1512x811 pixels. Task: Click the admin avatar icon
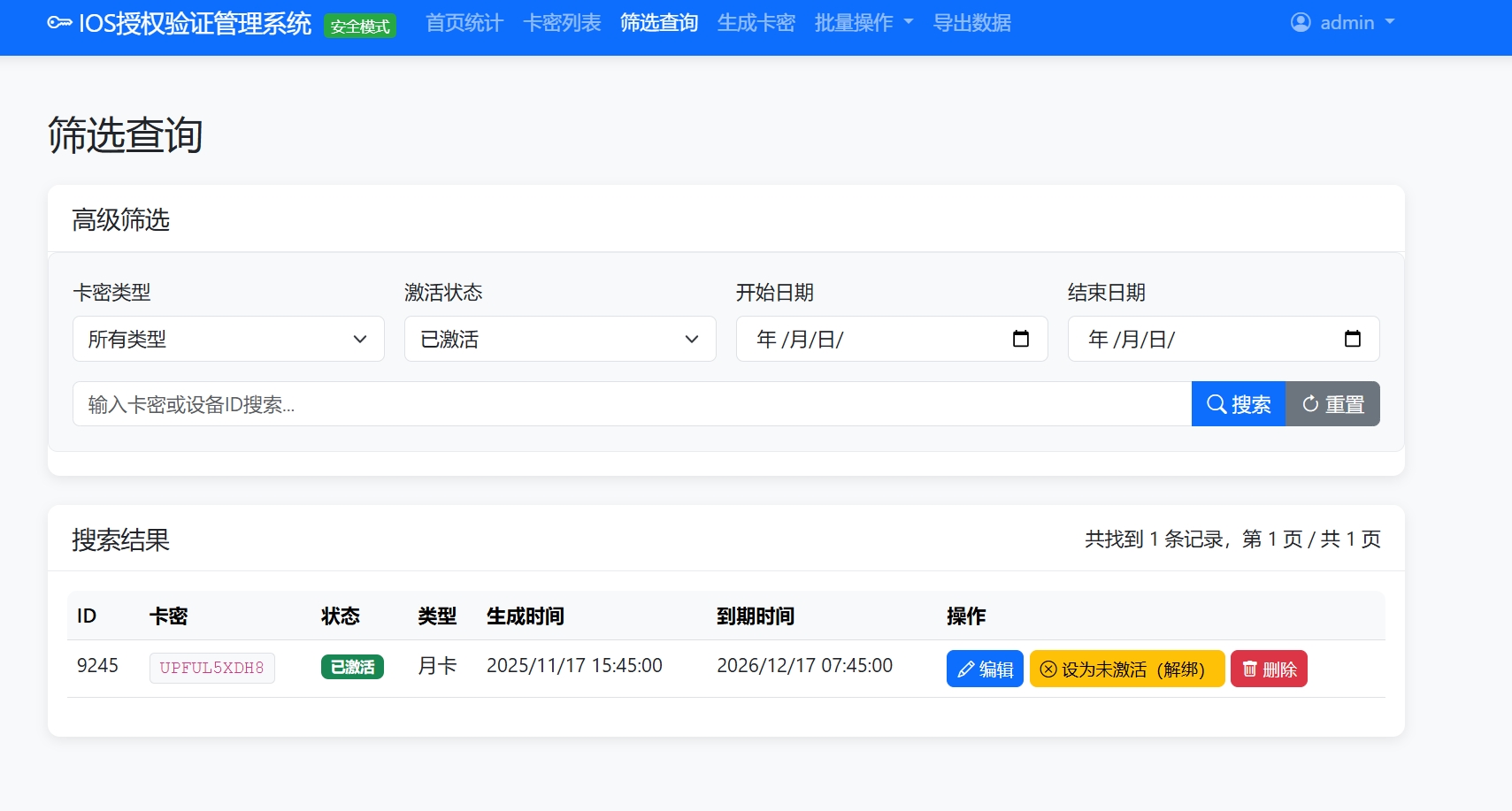click(1301, 22)
